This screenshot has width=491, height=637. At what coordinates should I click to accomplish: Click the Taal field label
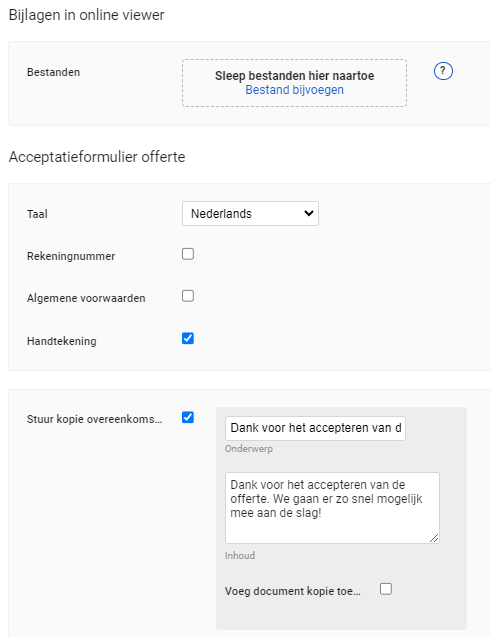coord(37,214)
